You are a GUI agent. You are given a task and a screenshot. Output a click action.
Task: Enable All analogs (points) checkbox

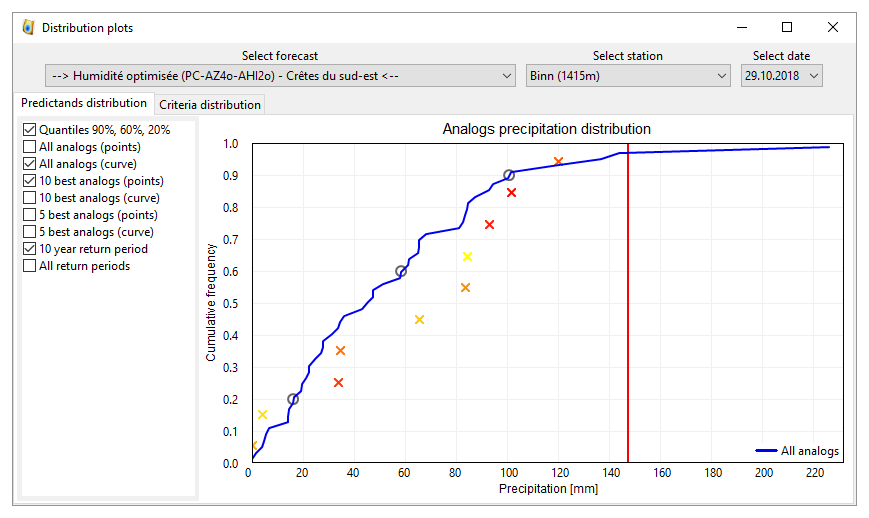click(x=29, y=147)
